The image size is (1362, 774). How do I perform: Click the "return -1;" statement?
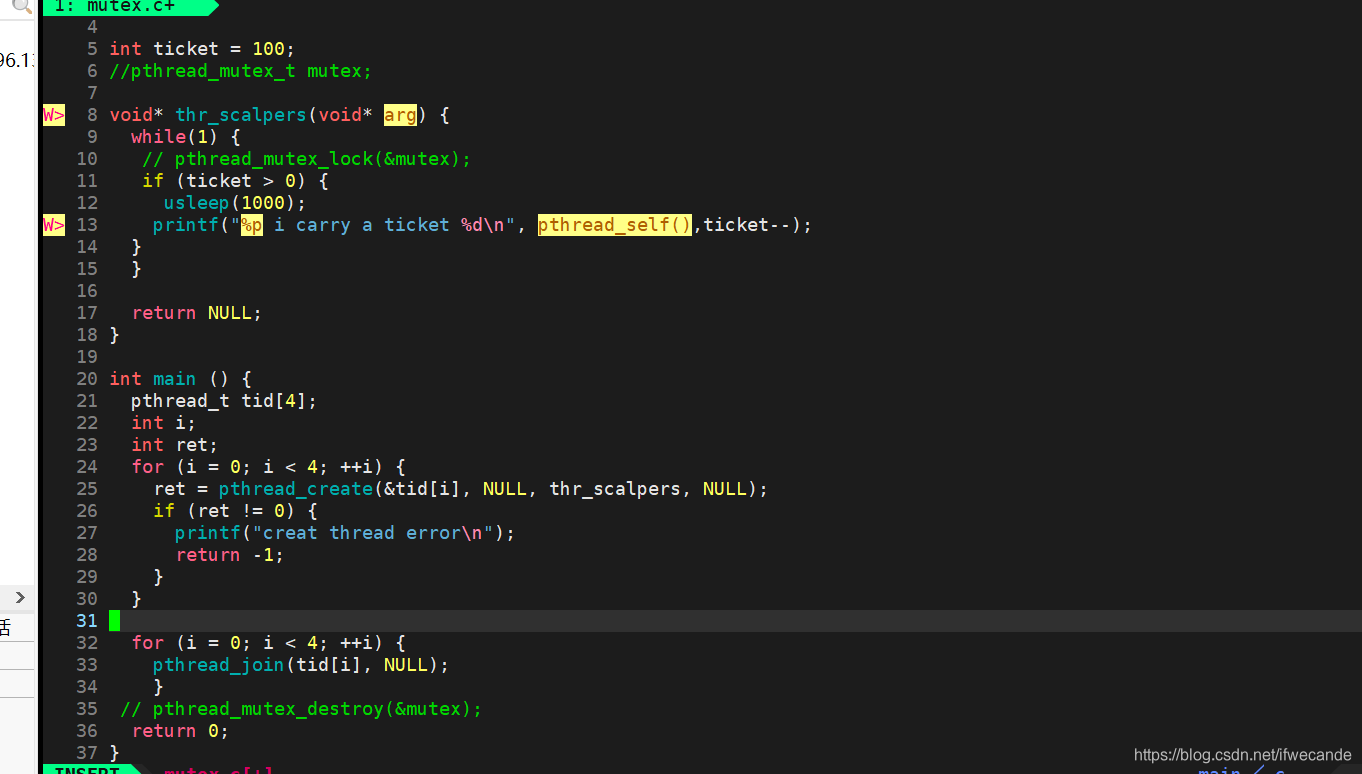(x=230, y=555)
